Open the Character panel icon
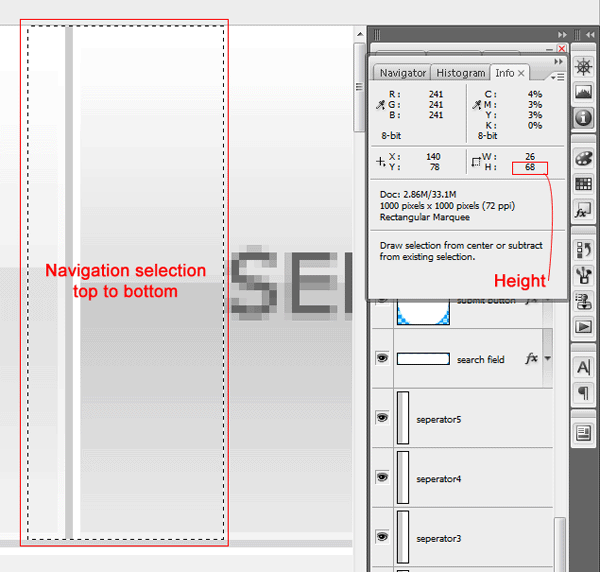This screenshot has width=600, height=572. [583, 367]
